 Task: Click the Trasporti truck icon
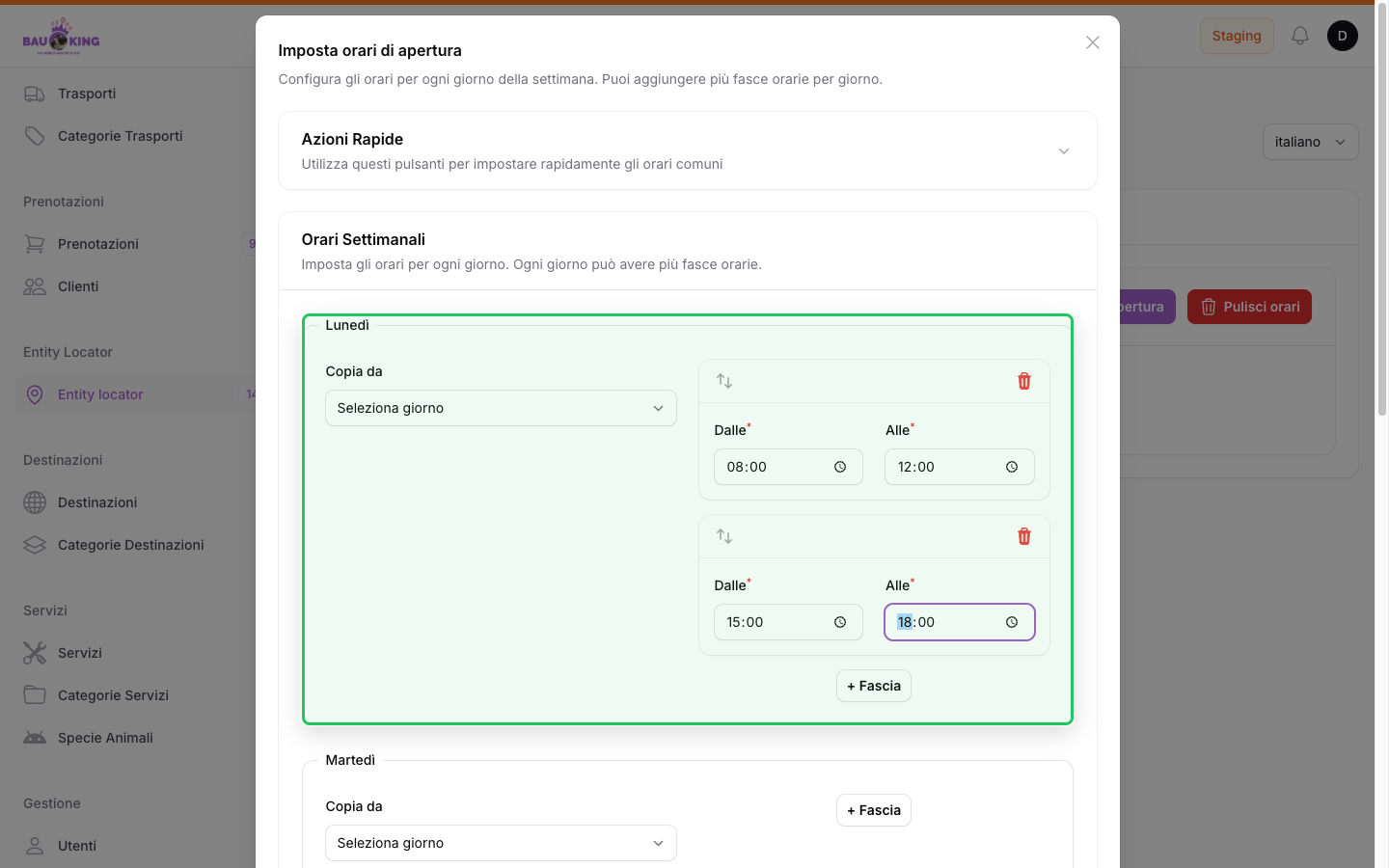click(35, 94)
